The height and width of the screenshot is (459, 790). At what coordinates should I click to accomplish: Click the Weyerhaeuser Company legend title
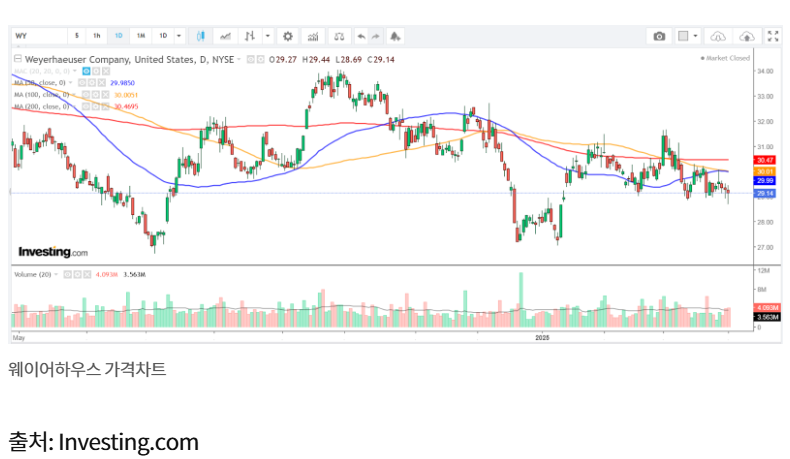[x=129, y=59]
